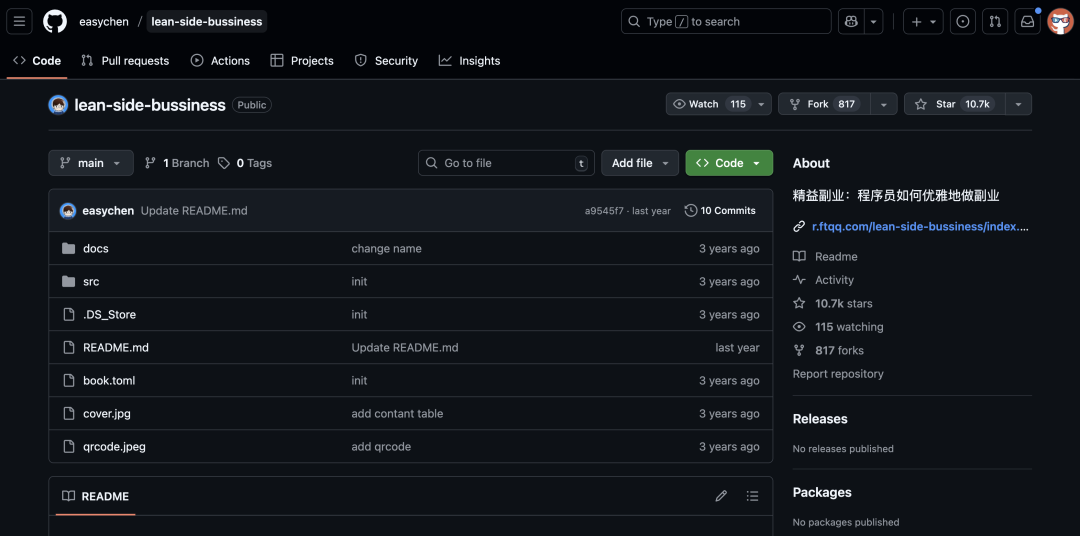Open the Update README.md commit message
Image resolution: width=1080 pixels, height=536 pixels.
click(x=194, y=211)
